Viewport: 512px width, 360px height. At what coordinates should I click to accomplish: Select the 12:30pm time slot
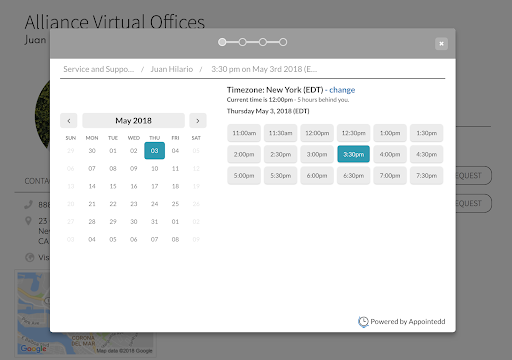coord(353,133)
